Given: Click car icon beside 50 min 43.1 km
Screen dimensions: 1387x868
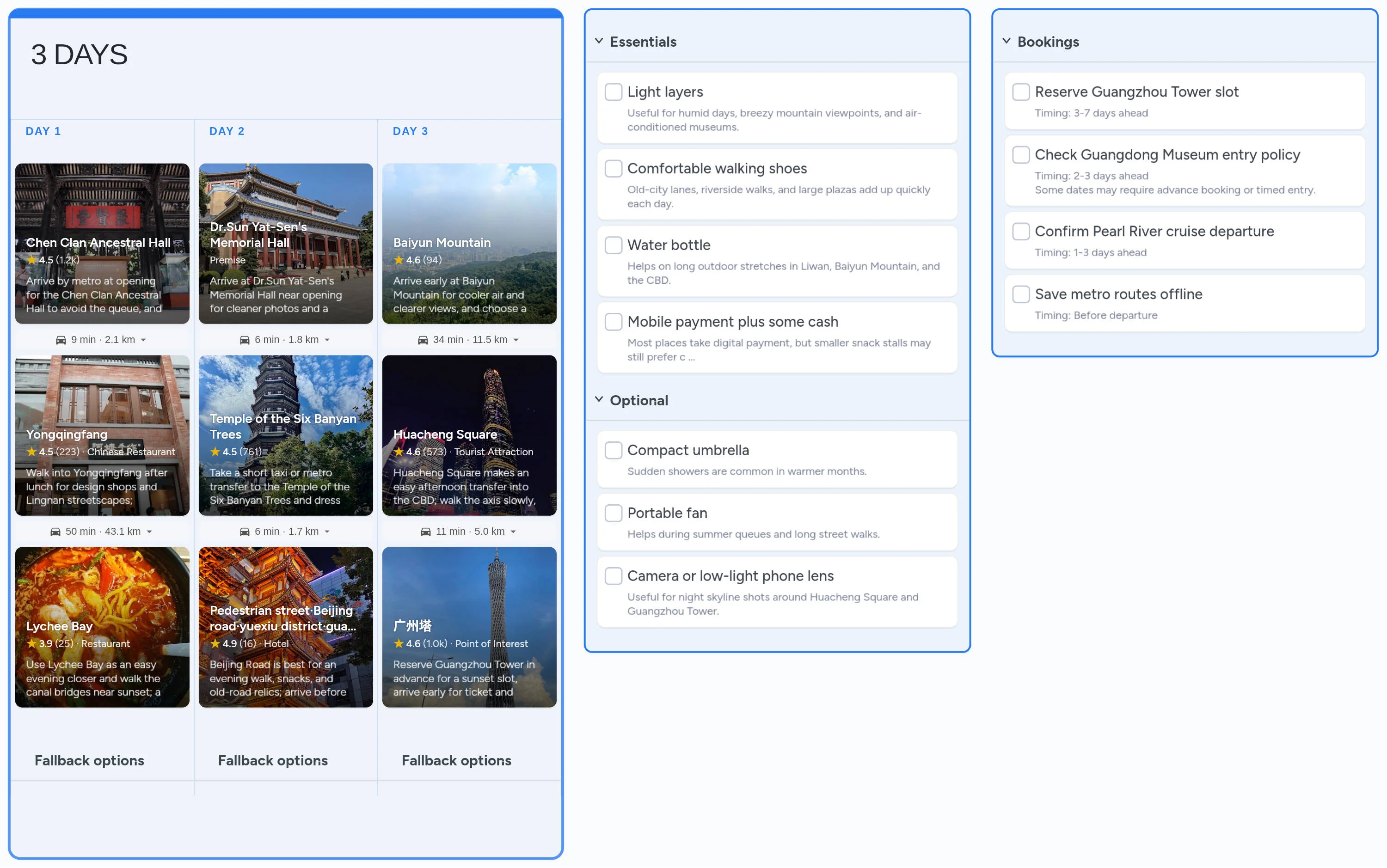Looking at the screenshot, I should [55, 532].
